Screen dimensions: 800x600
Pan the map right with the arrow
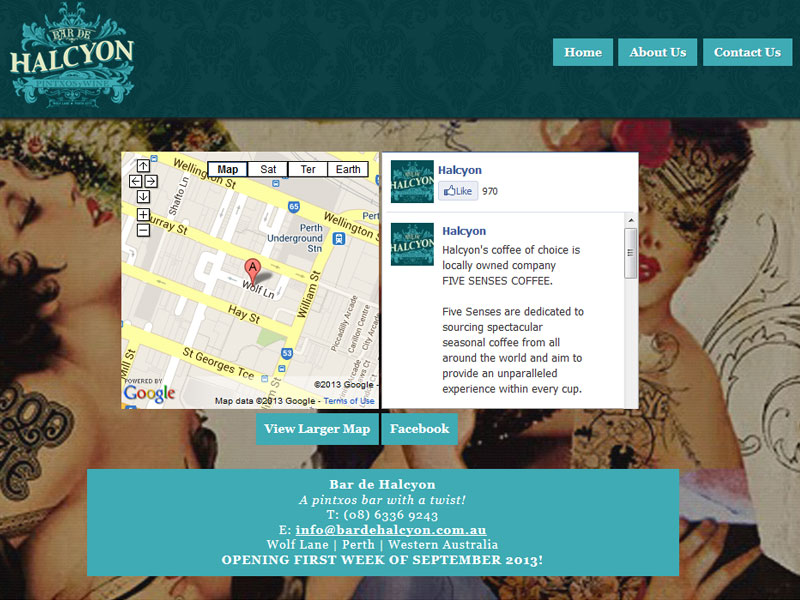tap(150, 181)
